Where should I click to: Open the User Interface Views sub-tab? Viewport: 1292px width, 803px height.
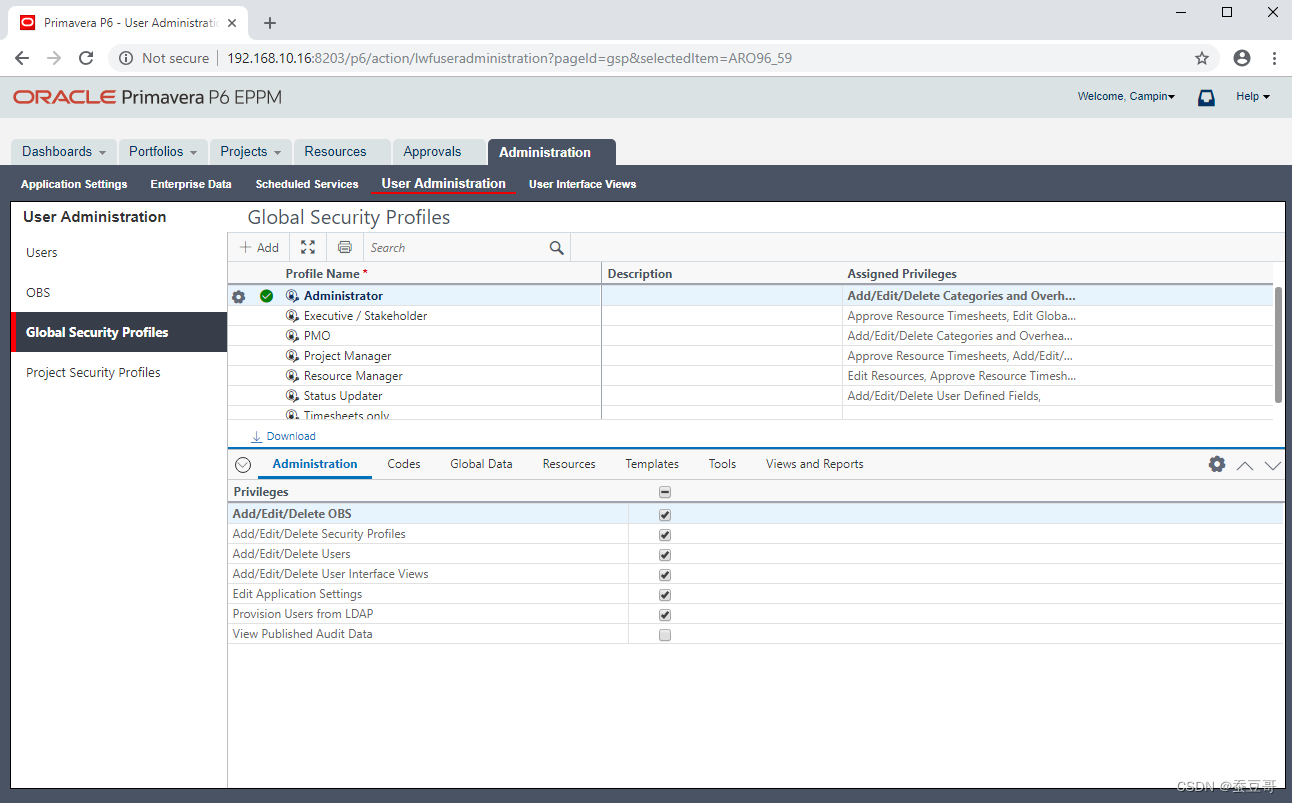(582, 184)
